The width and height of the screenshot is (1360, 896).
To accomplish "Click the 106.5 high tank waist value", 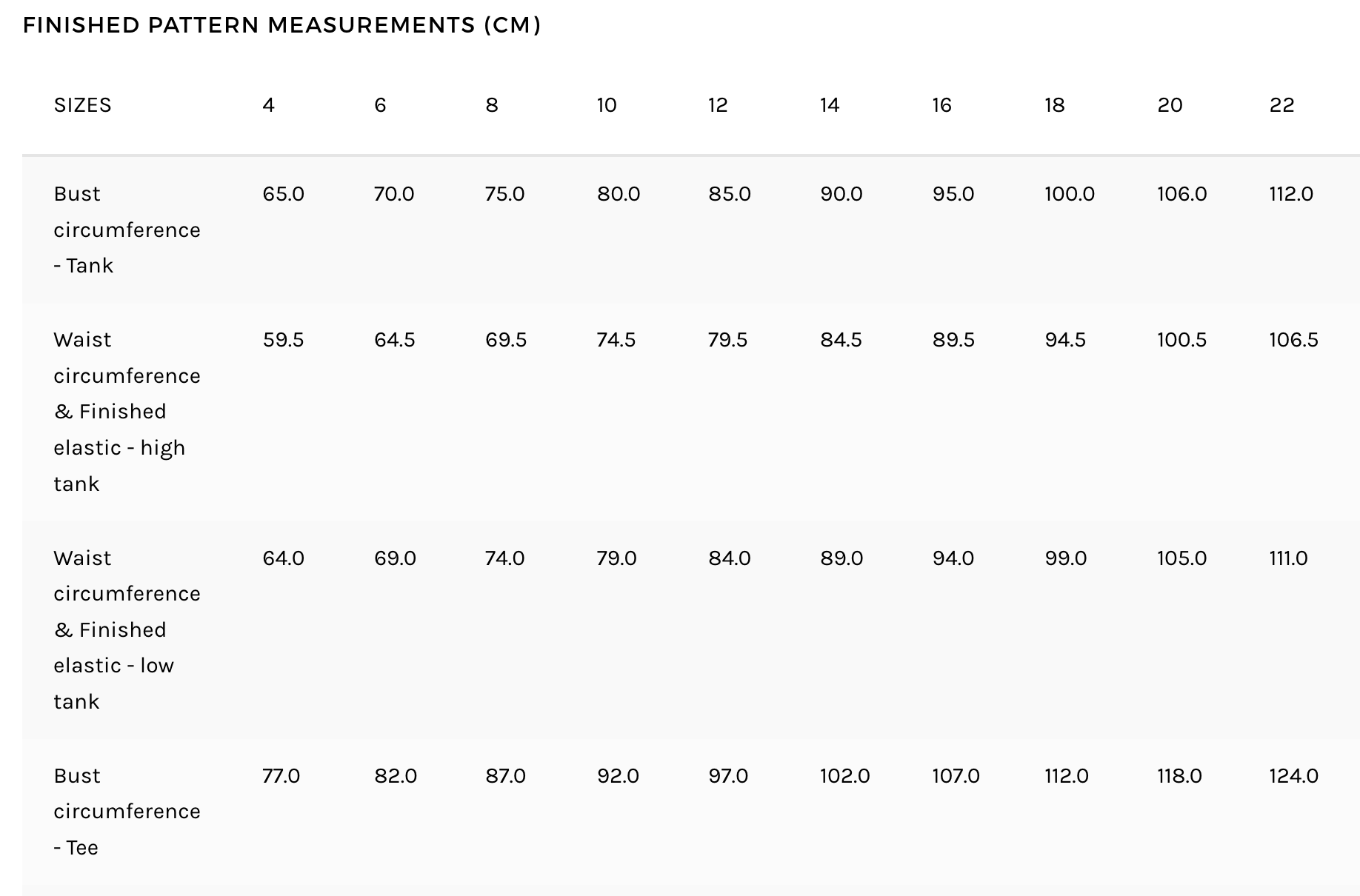I will 1293,340.
